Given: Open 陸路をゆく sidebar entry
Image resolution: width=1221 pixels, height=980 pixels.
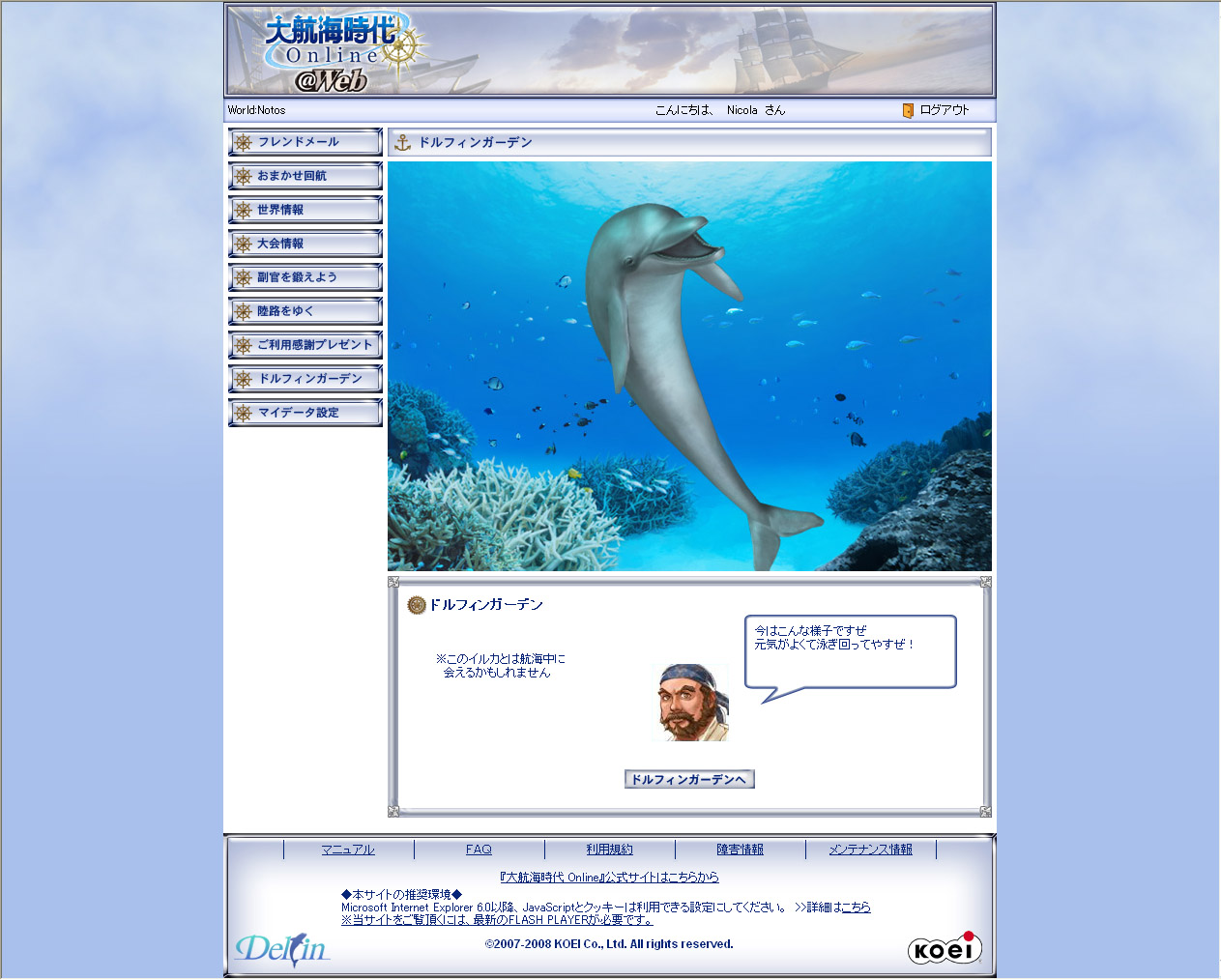Looking at the screenshot, I should click(305, 311).
